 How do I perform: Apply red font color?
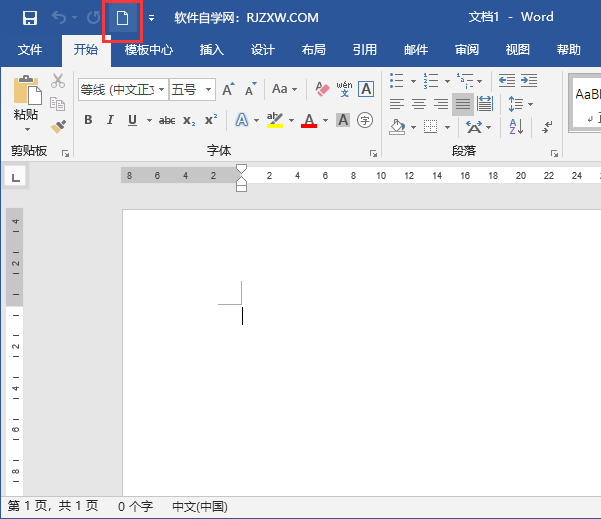pyautogui.click(x=309, y=120)
